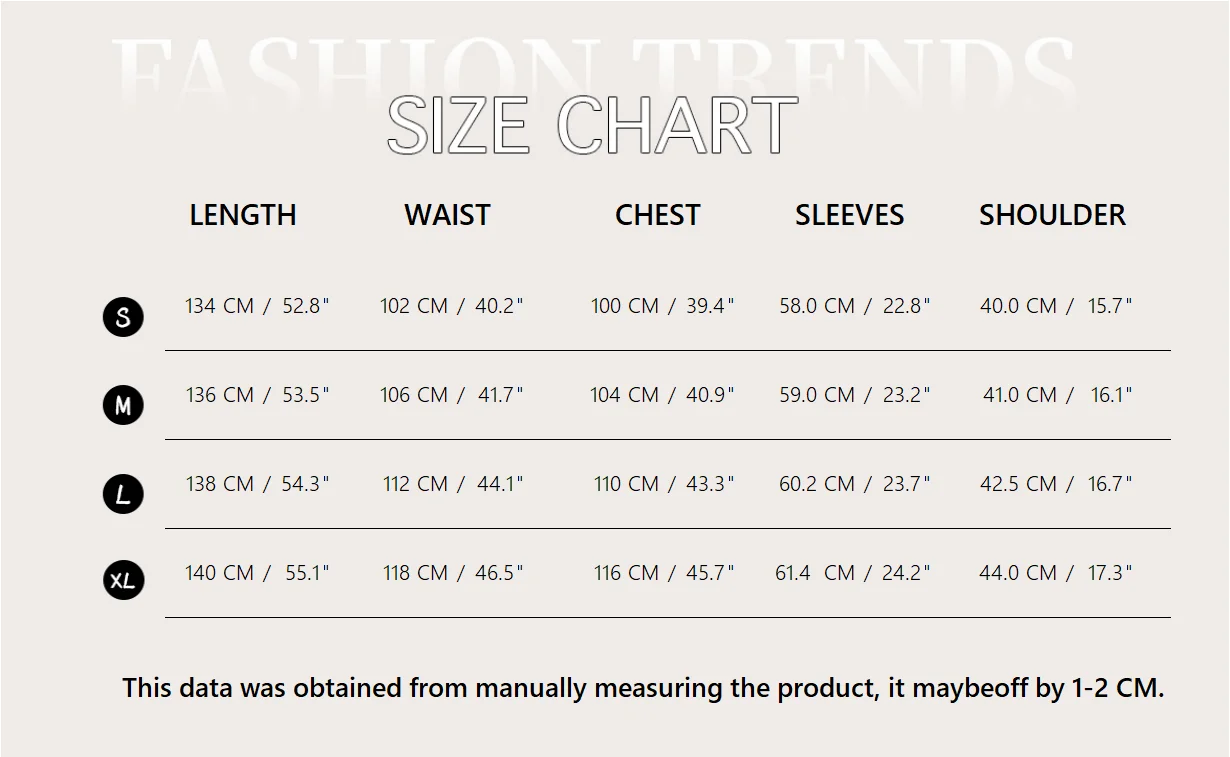Select the 106 CM / 41.7" waist value
Viewport: 1230px width, 757px height.
click(451, 395)
